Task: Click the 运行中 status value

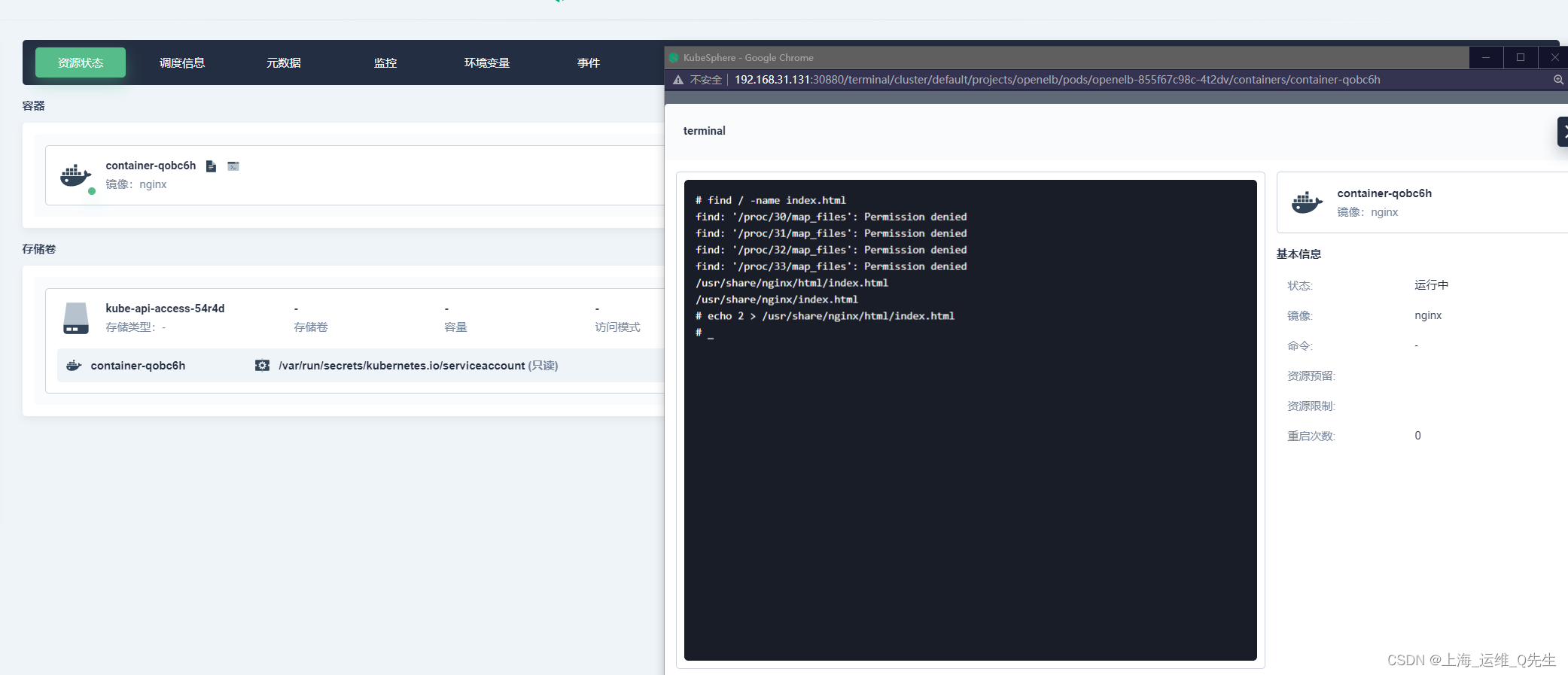Action: click(x=1431, y=285)
